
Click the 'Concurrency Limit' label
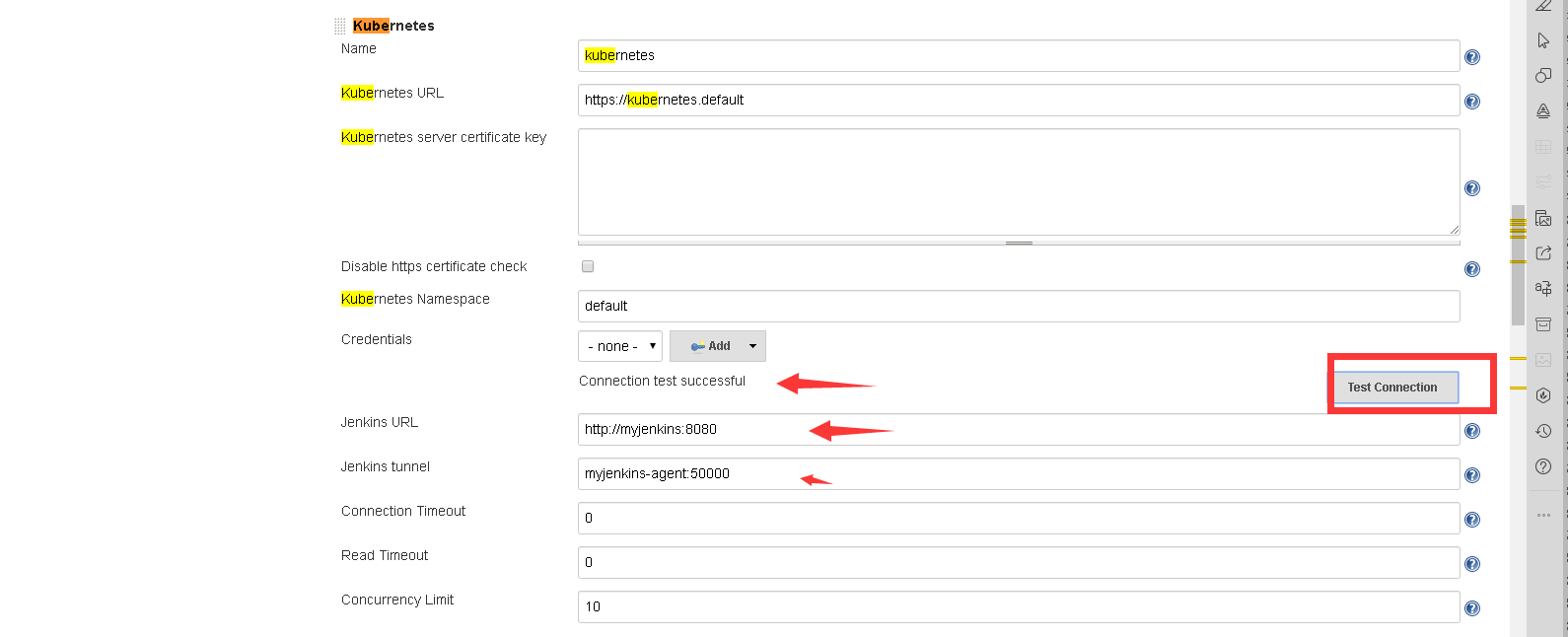click(397, 600)
